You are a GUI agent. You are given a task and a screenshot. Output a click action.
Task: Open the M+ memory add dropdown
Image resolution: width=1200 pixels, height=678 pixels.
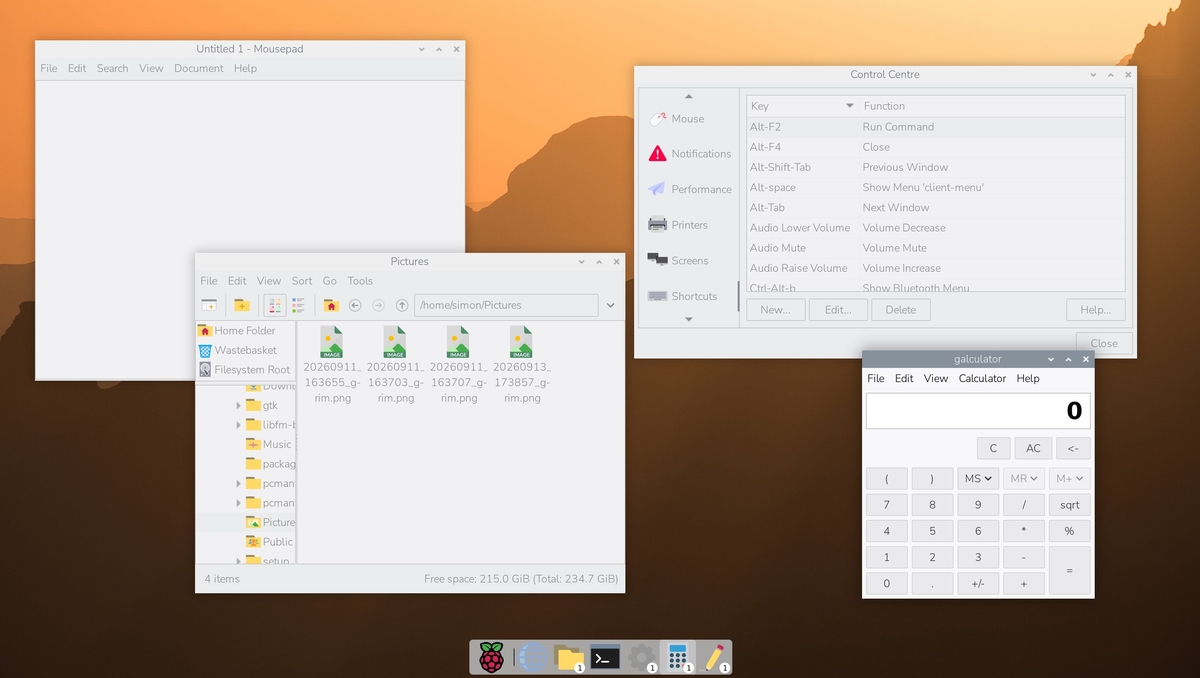coord(1069,478)
